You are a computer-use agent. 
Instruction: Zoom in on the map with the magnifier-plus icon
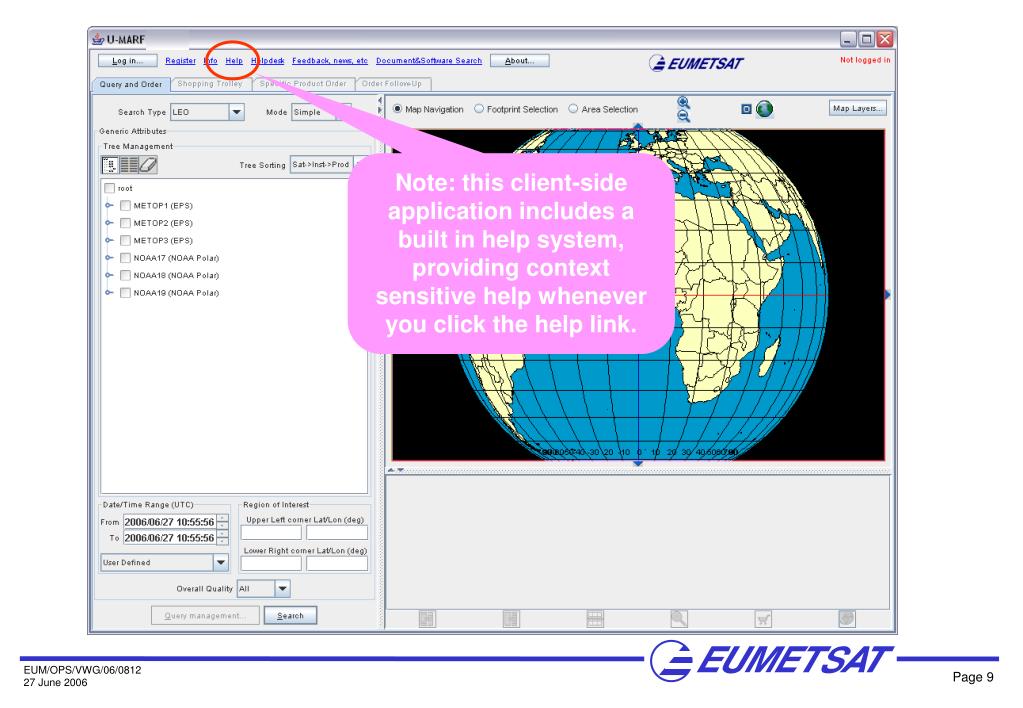(x=683, y=102)
